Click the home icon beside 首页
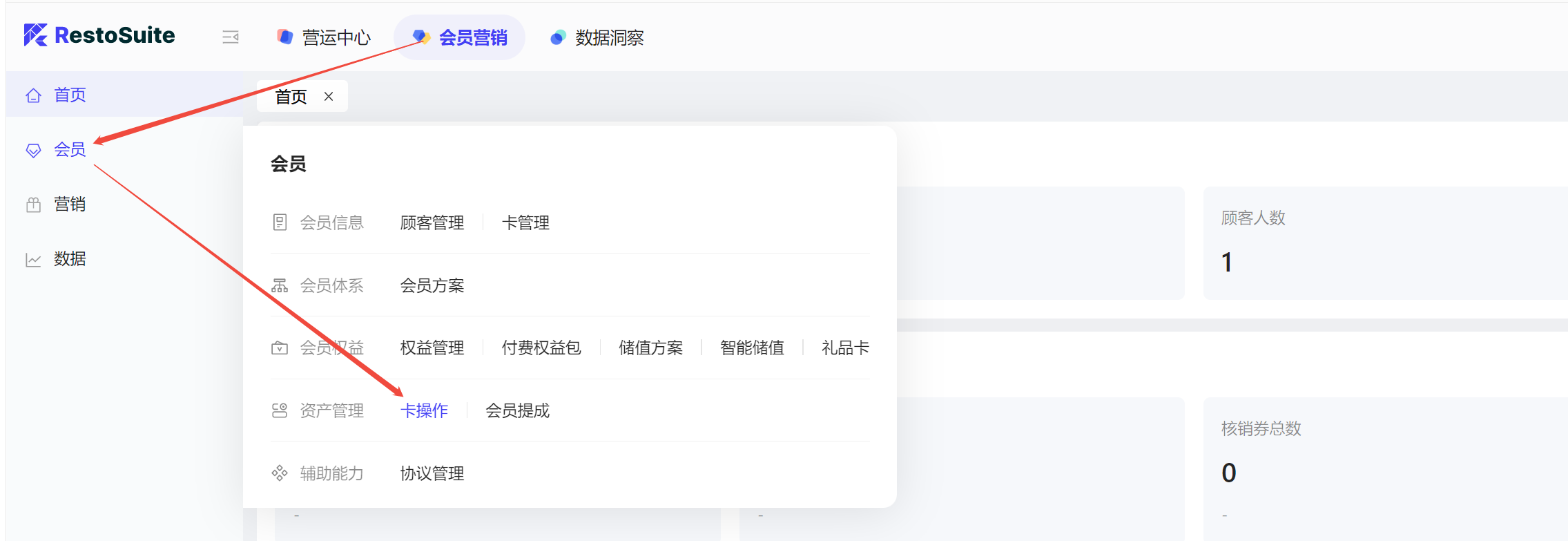Viewport: 1568px width, 541px height. coord(33,95)
